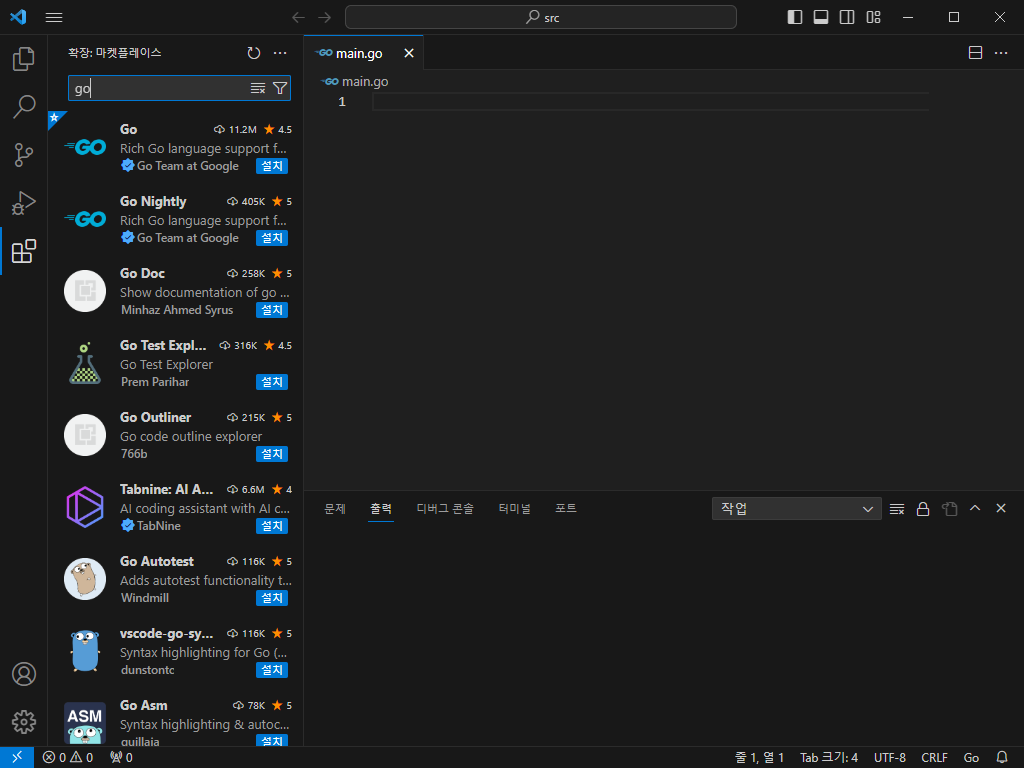Select the main.go editor tab
The width and height of the screenshot is (1024, 768).
point(364,53)
